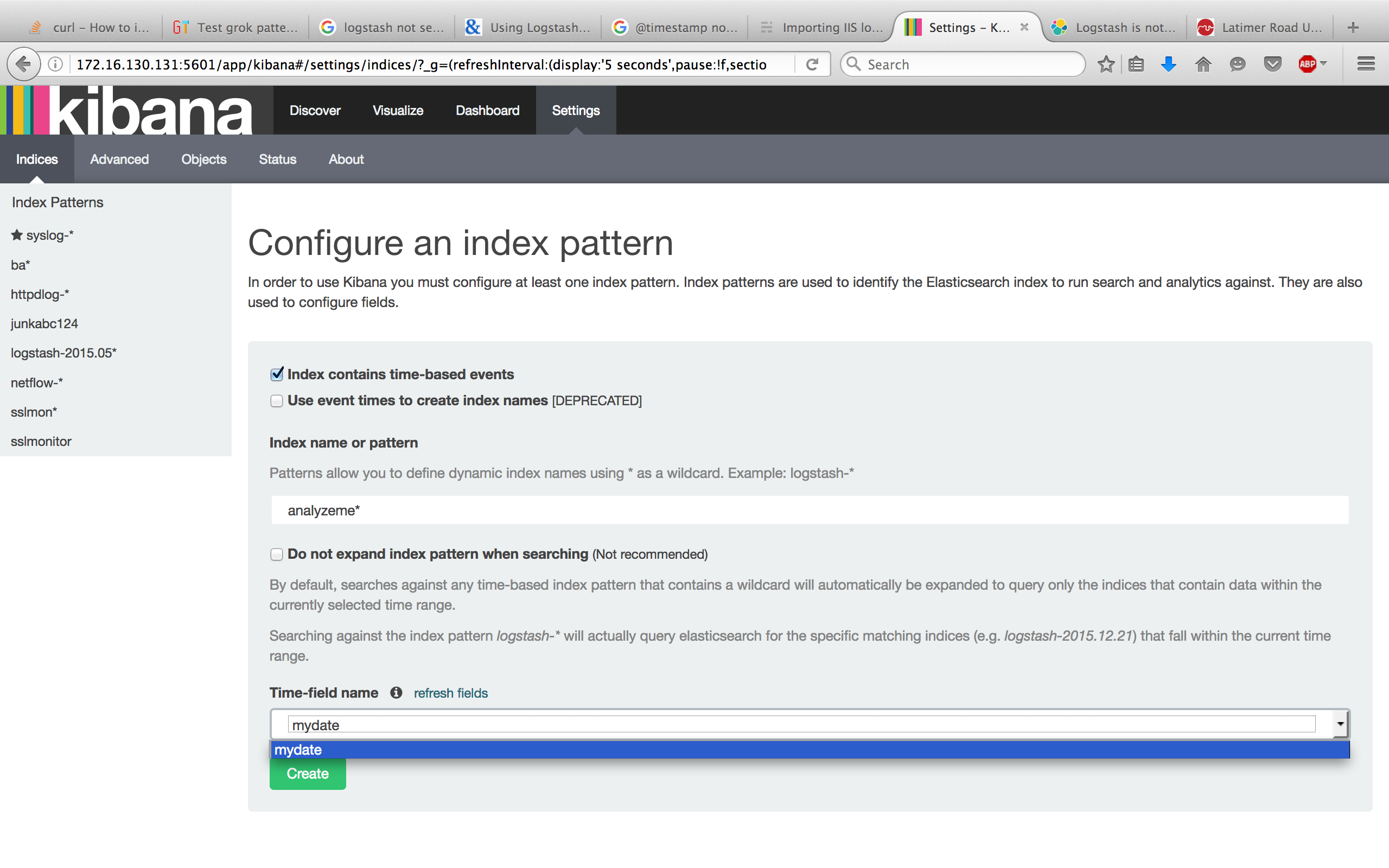The height and width of the screenshot is (868, 1389).
Task: Check Do not expand index pattern
Action: click(277, 554)
